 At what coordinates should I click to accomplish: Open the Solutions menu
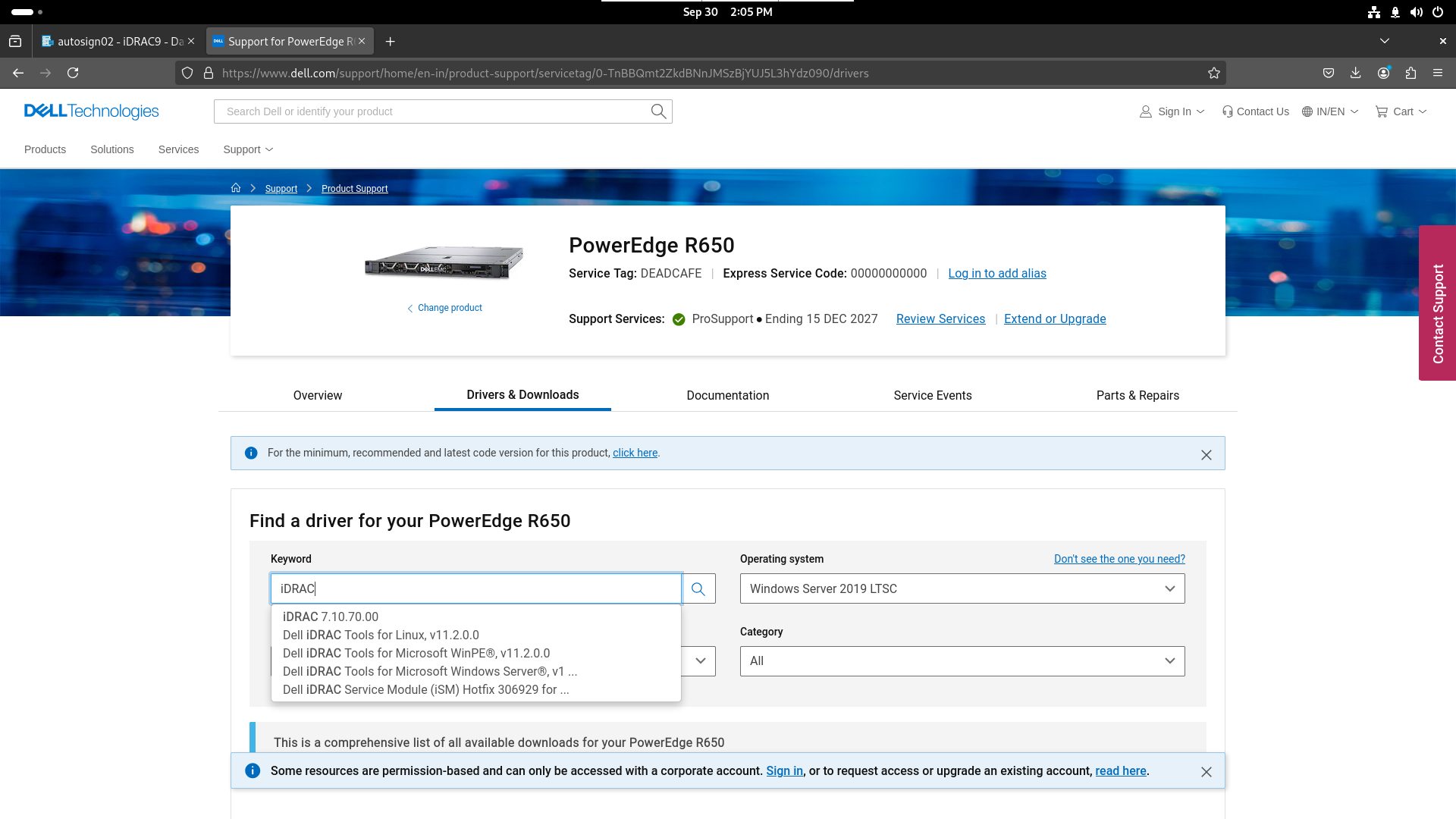[x=112, y=149]
